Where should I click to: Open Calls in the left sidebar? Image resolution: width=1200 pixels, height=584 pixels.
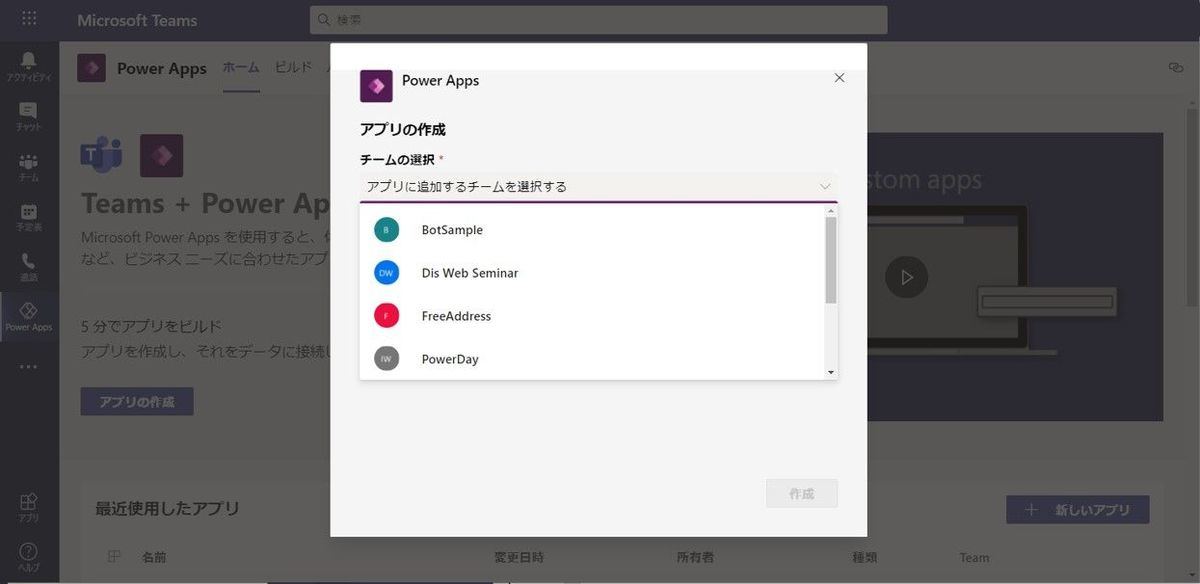point(29,267)
